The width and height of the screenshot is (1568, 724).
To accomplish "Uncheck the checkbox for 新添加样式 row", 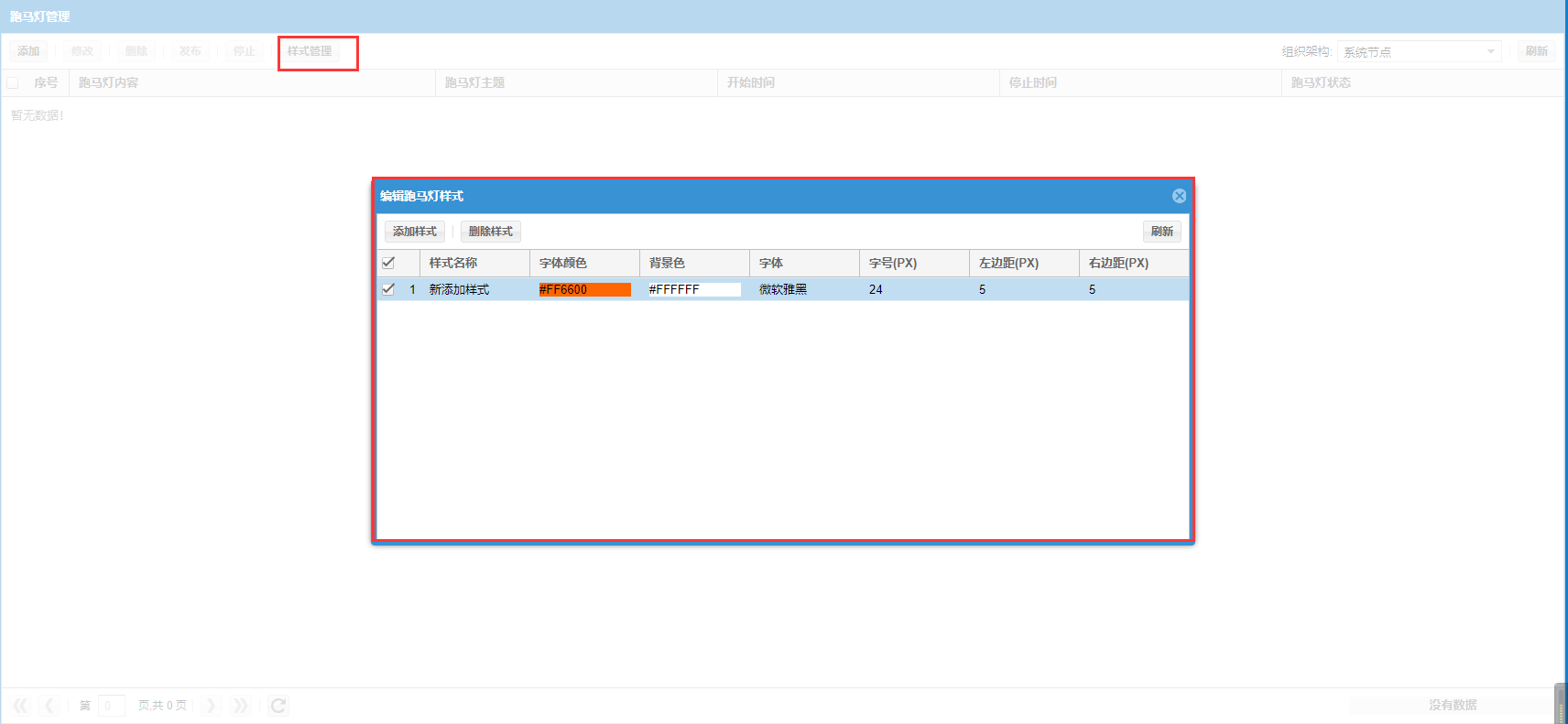I will (x=388, y=289).
